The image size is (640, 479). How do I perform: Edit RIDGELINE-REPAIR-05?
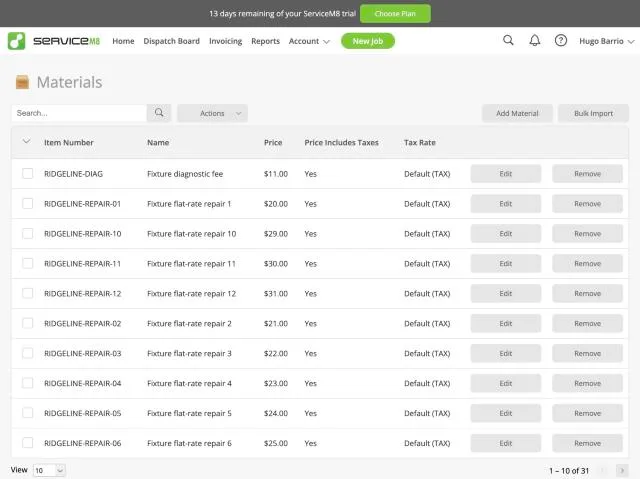point(506,413)
